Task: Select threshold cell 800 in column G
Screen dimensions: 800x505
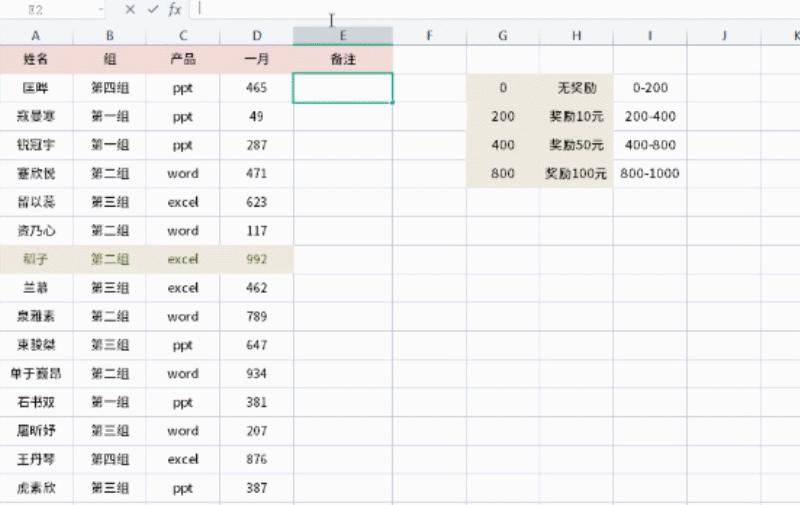Action: tap(503, 173)
